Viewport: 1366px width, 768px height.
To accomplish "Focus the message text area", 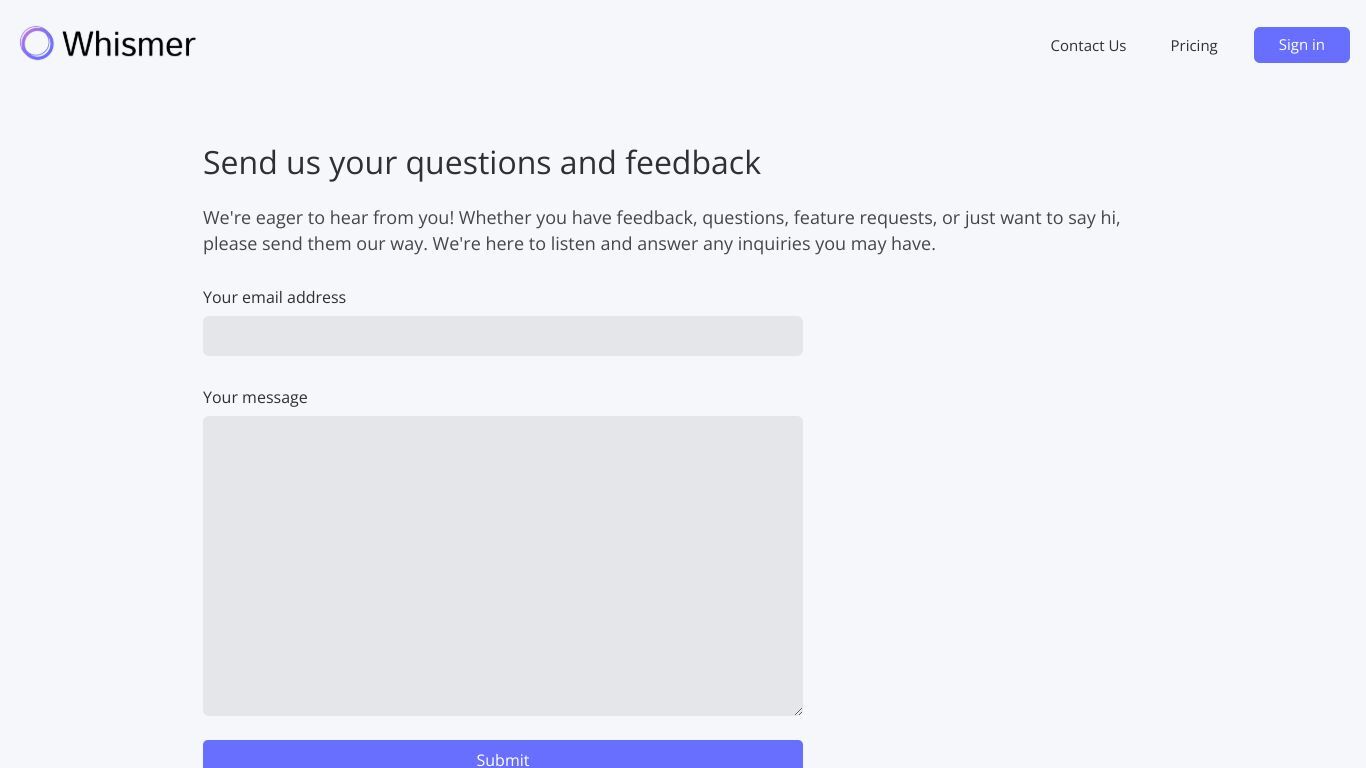I will pyautogui.click(x=503, y=566).
